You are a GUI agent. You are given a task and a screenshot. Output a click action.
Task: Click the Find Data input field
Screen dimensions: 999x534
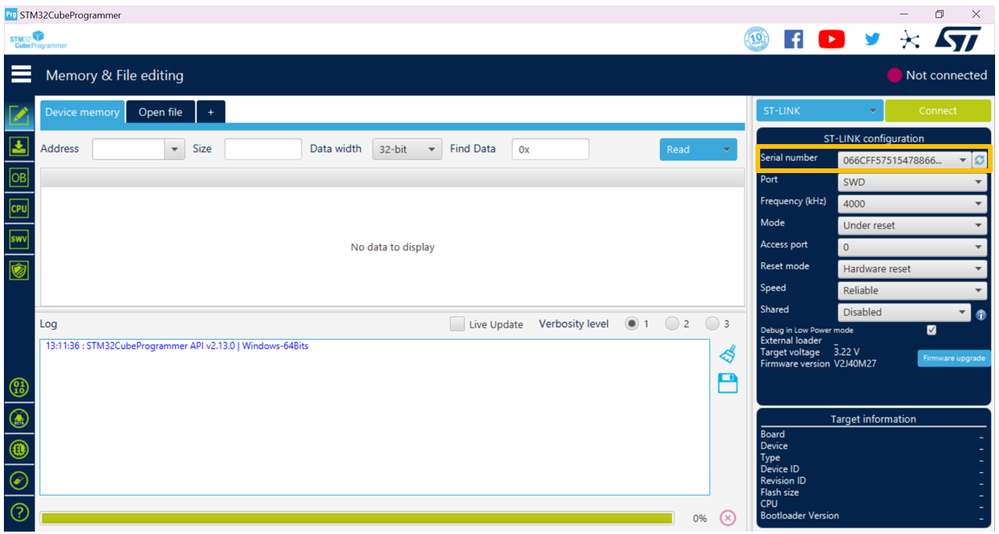point(550,149)
